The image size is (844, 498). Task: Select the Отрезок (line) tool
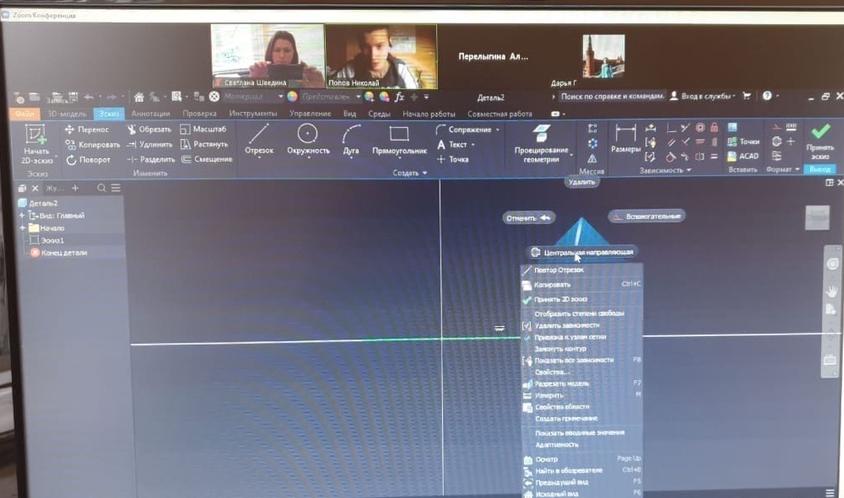pos(259,139)
